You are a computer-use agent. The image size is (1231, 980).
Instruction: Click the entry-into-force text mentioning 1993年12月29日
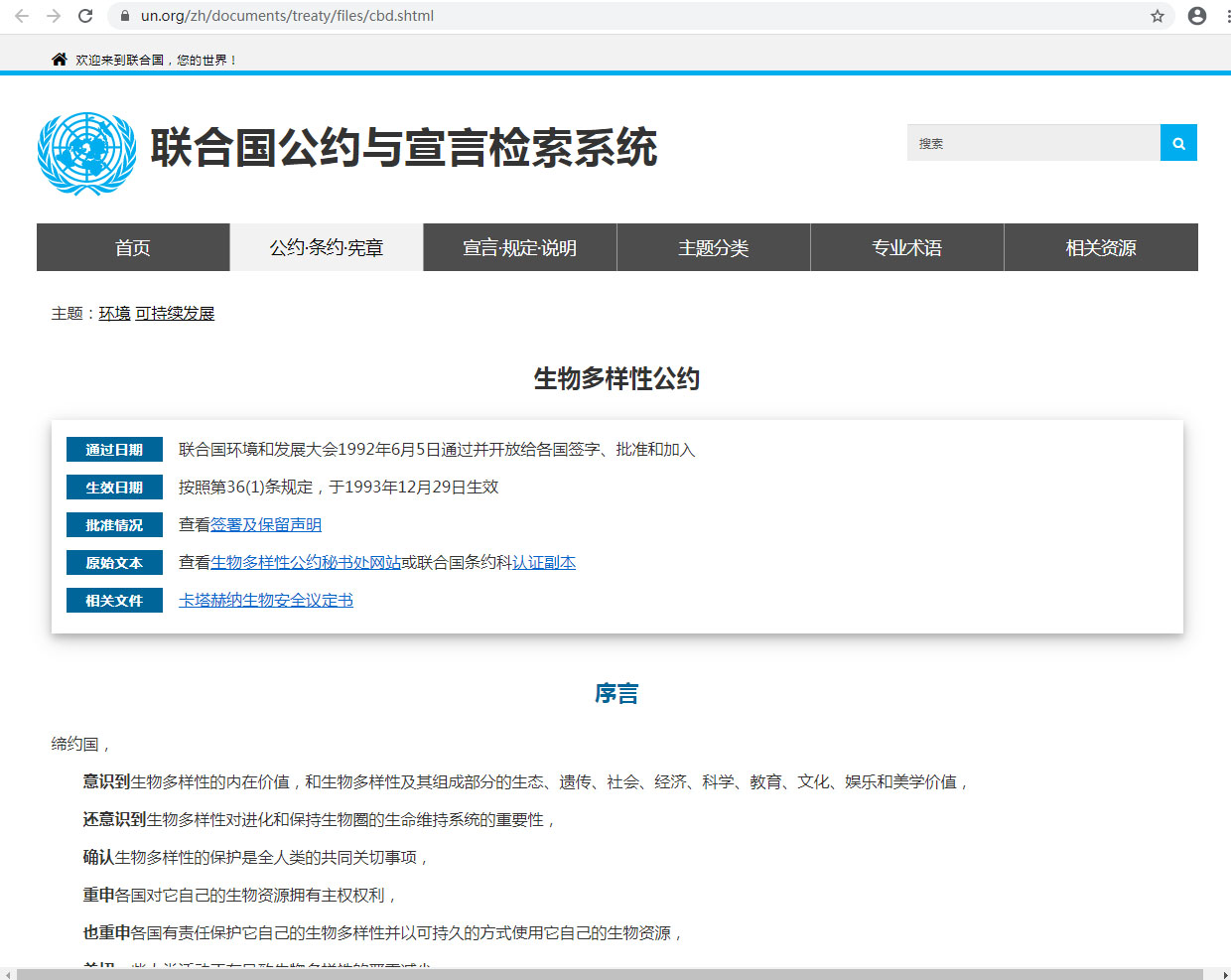[339, 488]
